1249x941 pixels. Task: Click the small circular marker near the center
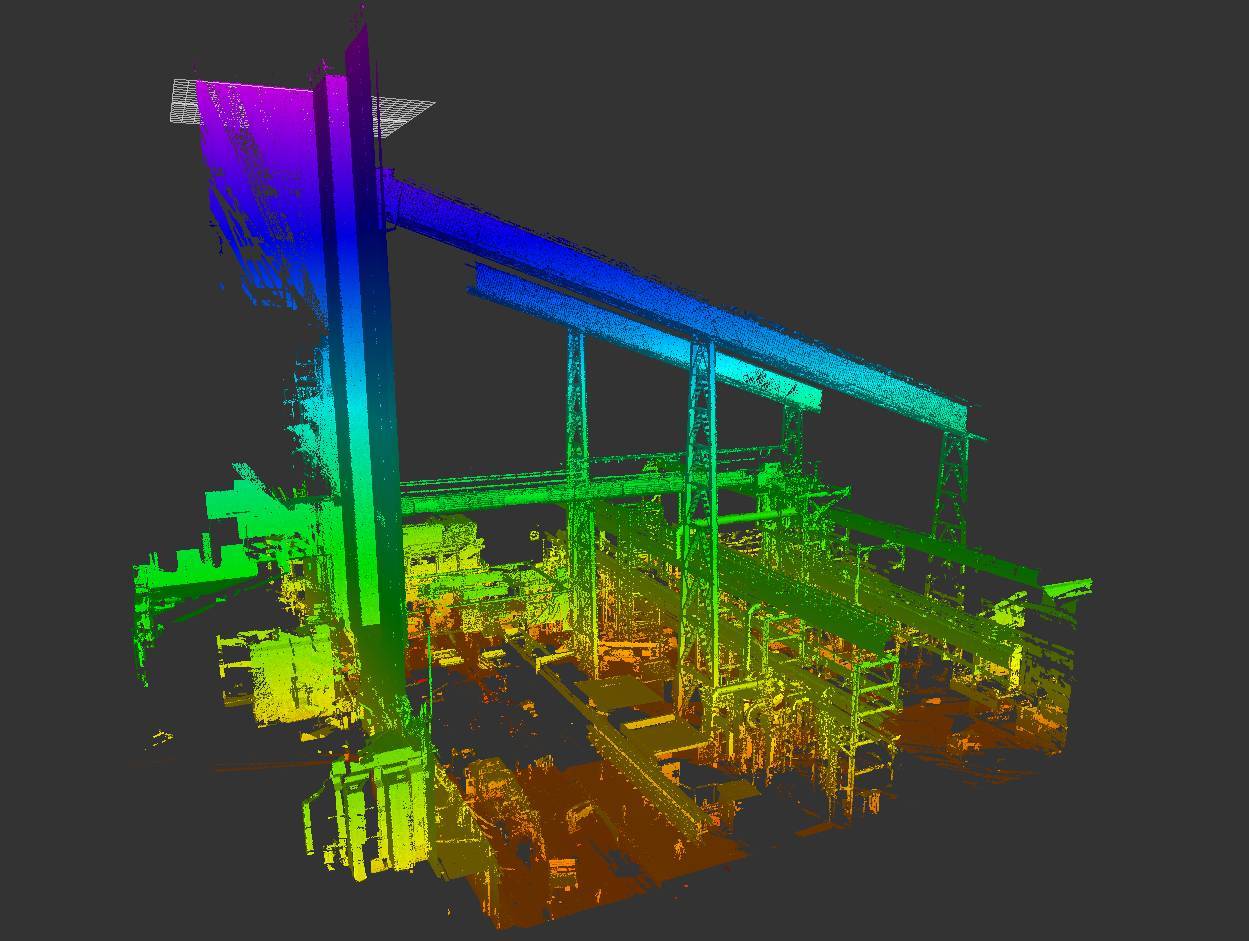535,535
